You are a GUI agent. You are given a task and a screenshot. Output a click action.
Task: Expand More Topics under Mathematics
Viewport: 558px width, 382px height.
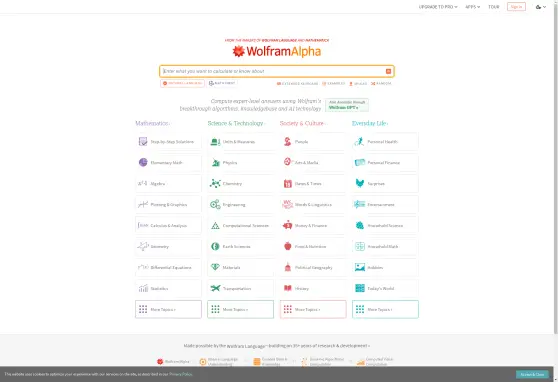pos(168,309)
